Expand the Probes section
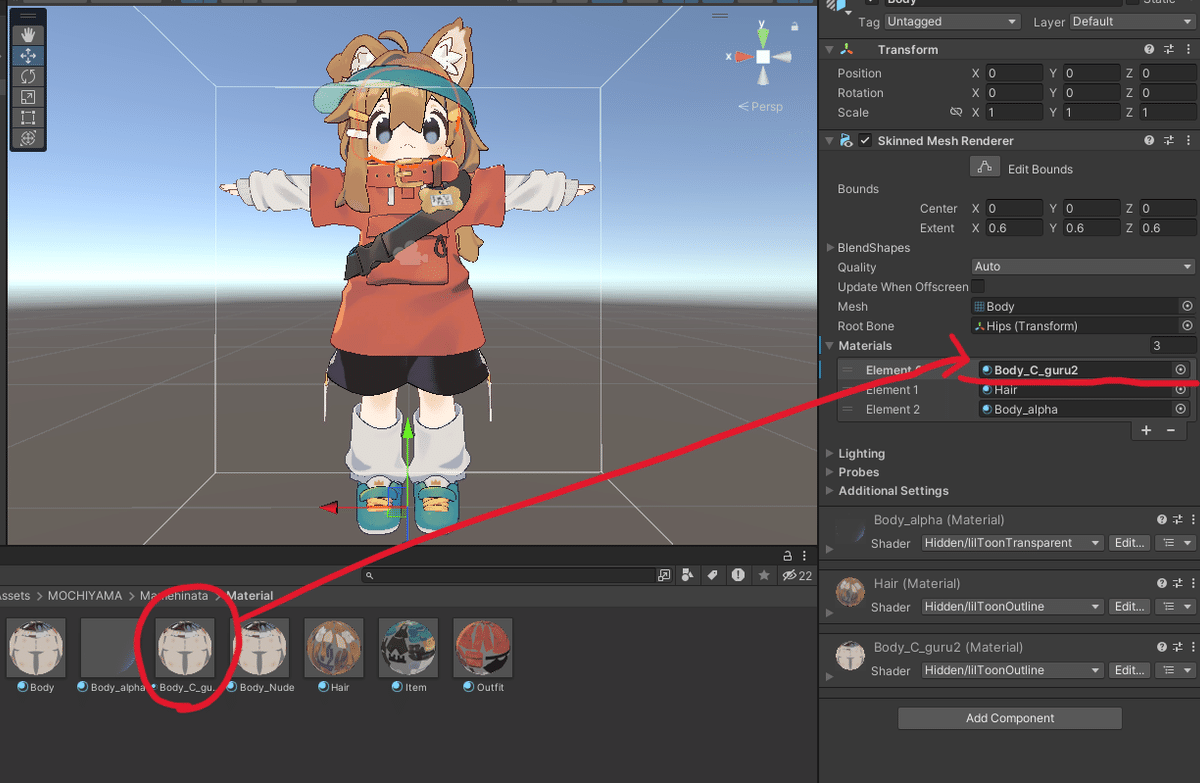Screen dimensions: 1200x783 [830, 472]
